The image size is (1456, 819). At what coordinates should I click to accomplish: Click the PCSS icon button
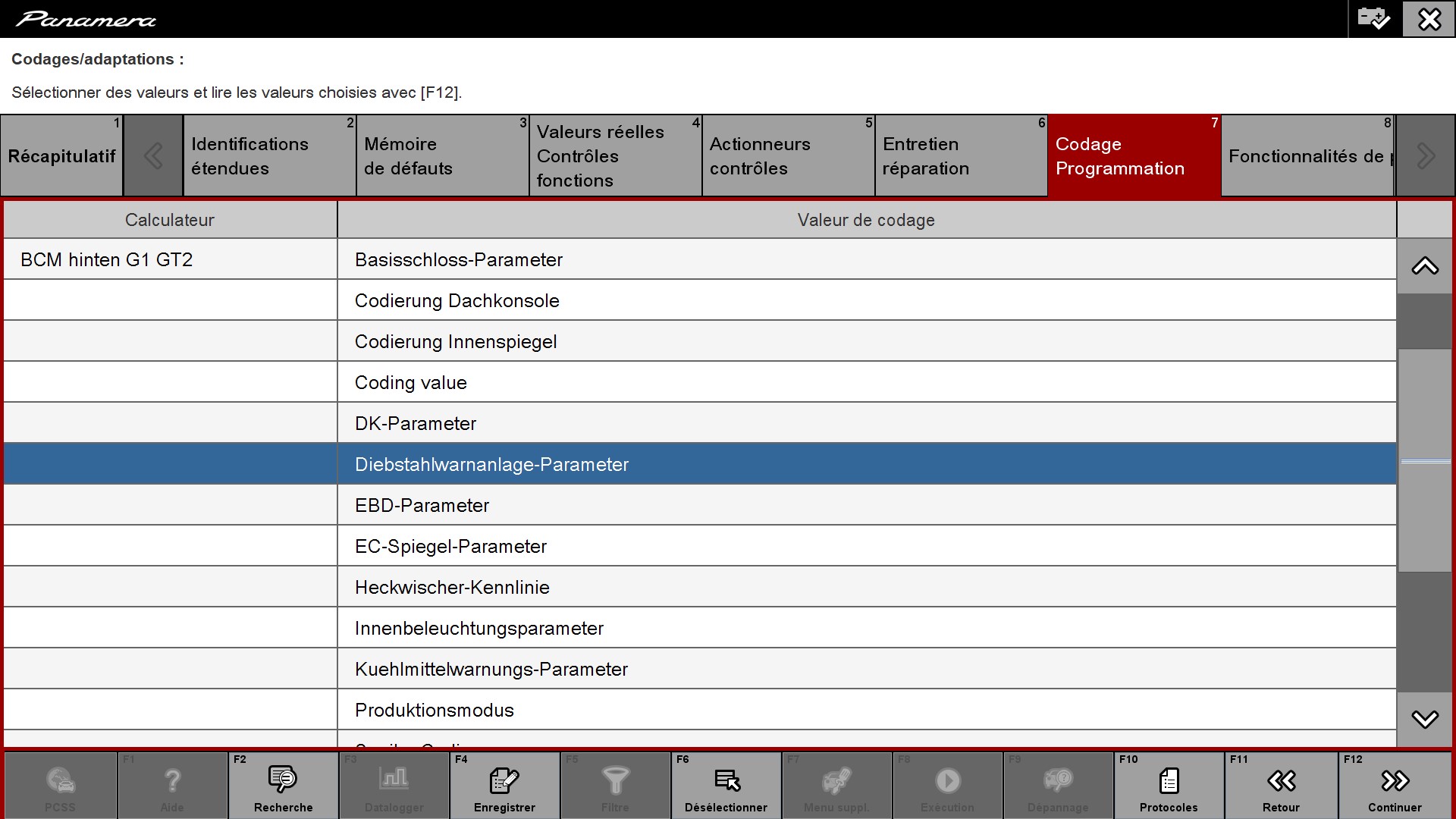click(x=61, y=786)
